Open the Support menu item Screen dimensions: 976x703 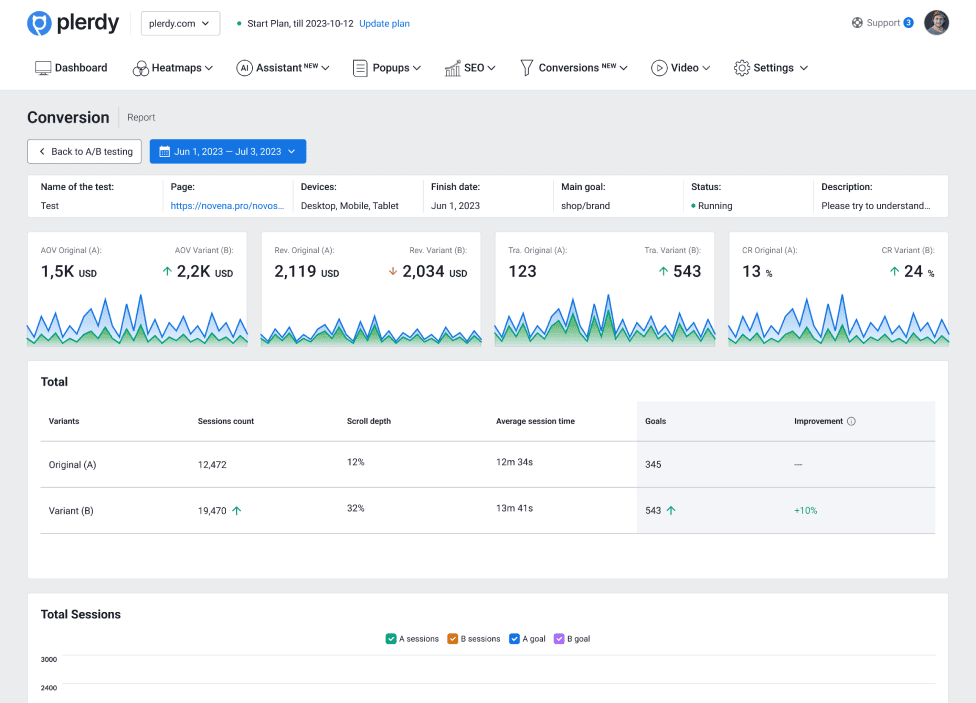click(x=881, y=23)
